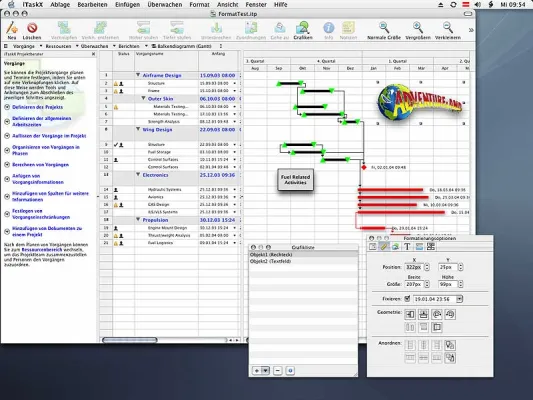Click the Verknüpfen toolbar icon
The height and width of the screenshot is (400, 533).
click(x=64, y=28)
